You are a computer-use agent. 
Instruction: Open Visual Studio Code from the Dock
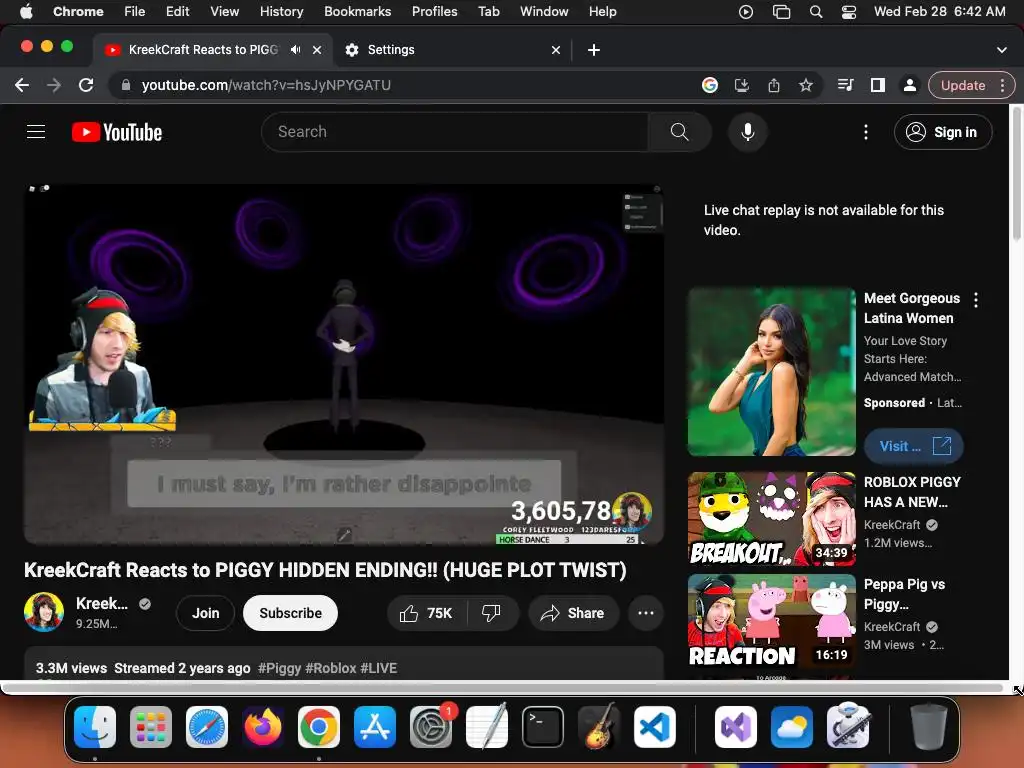coord(654,727)
